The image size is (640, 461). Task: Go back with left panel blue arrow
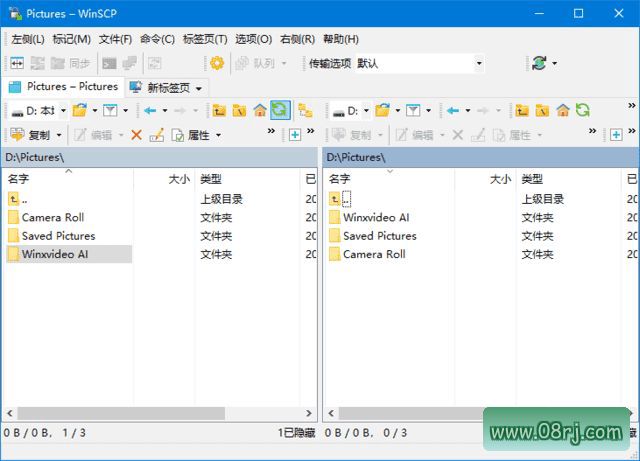point(150,110)
